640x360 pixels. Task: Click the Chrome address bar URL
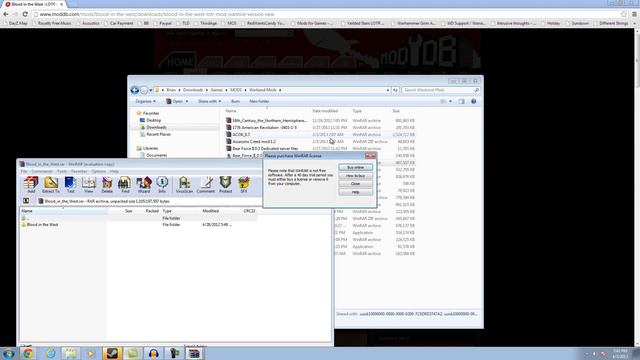click(x=157, y=14)
